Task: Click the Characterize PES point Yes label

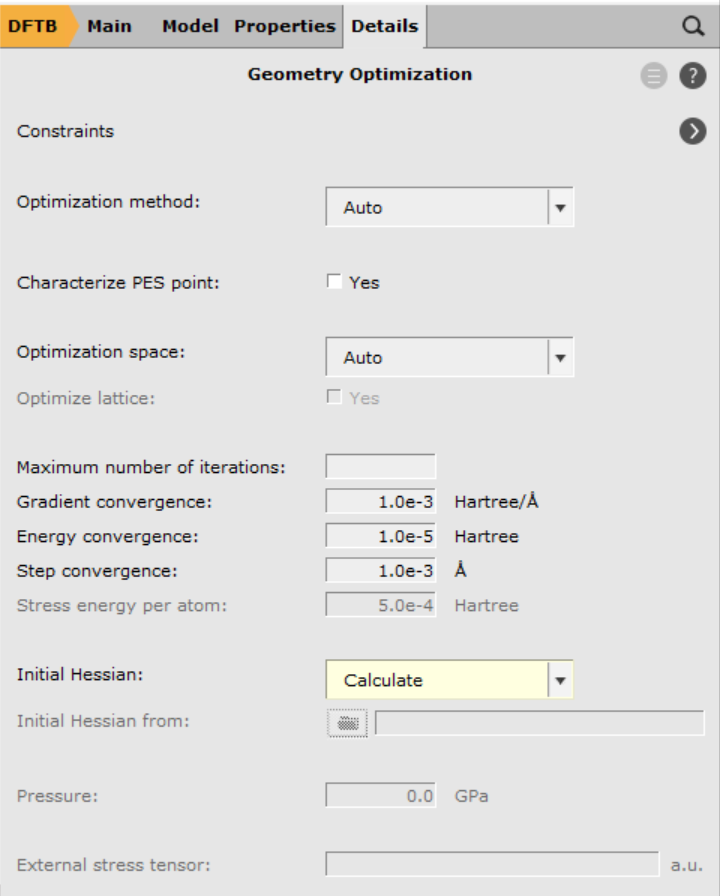Action: (x=364, y=282)
